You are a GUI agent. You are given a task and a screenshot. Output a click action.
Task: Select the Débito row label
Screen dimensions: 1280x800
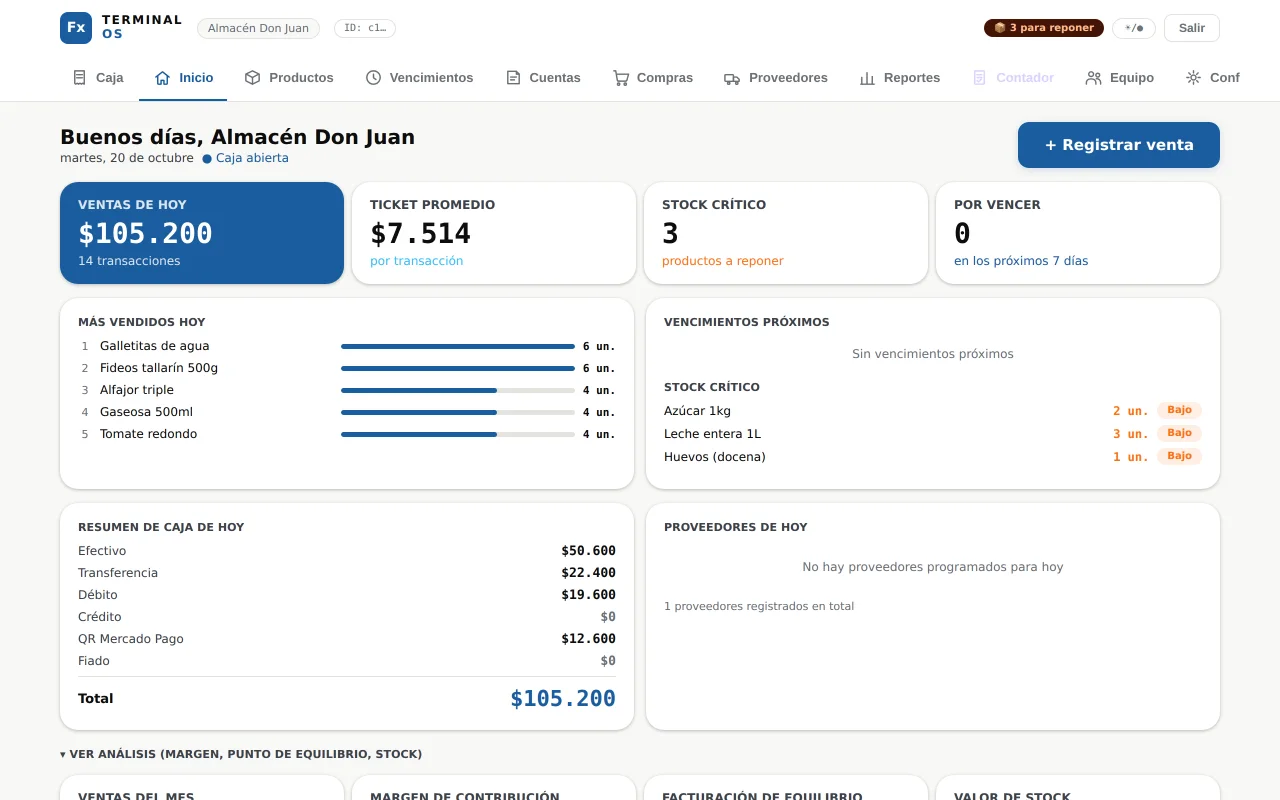click(98, 595)
